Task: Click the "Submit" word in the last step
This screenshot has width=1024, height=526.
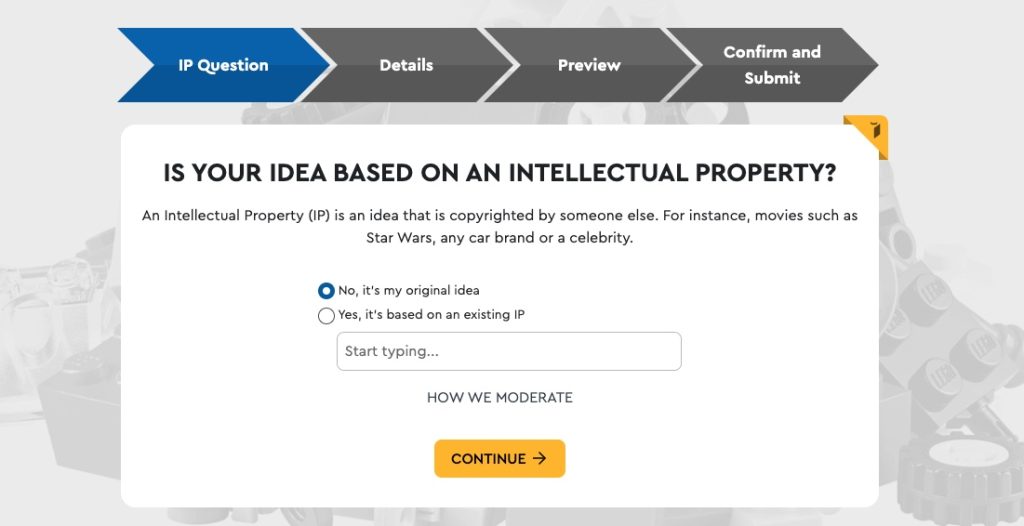Action: point(772,78)
